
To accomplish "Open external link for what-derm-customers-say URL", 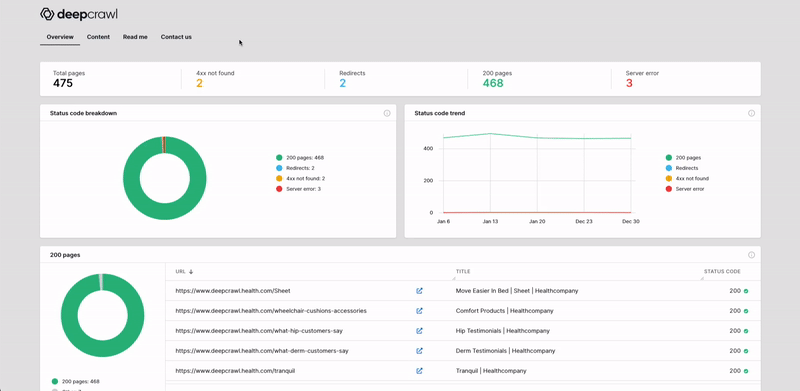I will coord(419,351).
